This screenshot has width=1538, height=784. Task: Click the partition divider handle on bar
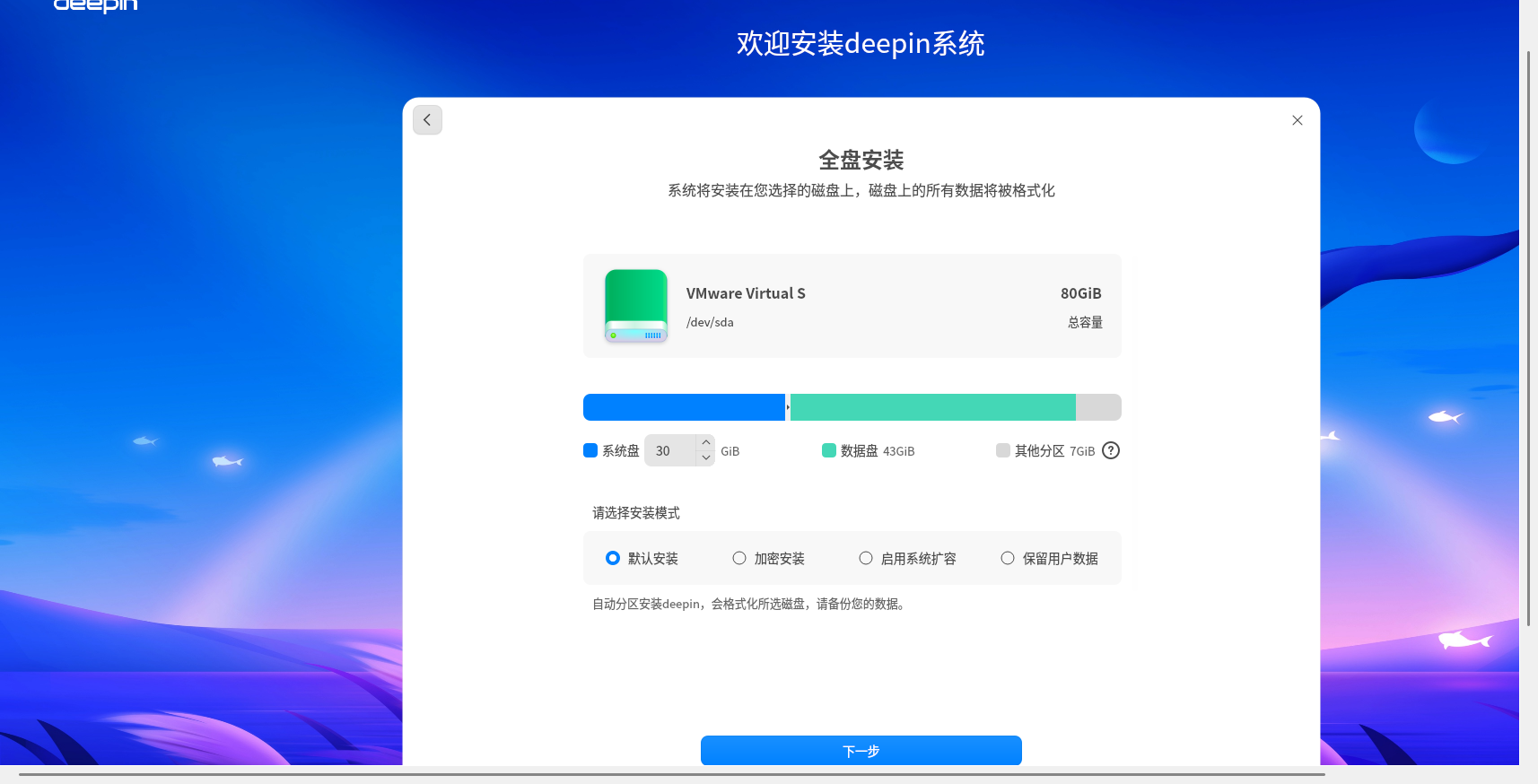tap(788, 407)
